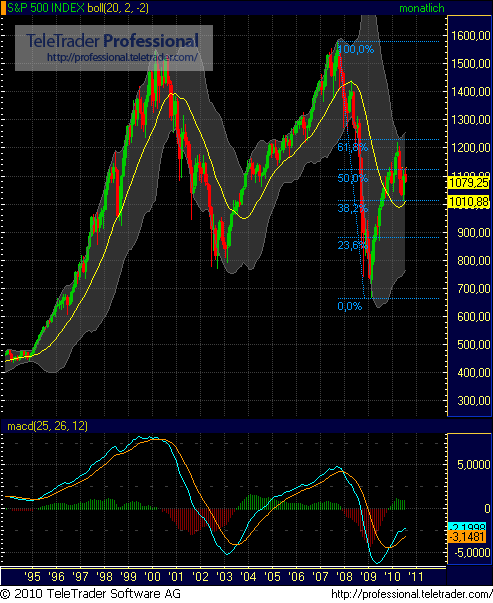Screen dimensions: 493x603
Task: Click the 500,00 price axis value
Action: click(474, 345)
